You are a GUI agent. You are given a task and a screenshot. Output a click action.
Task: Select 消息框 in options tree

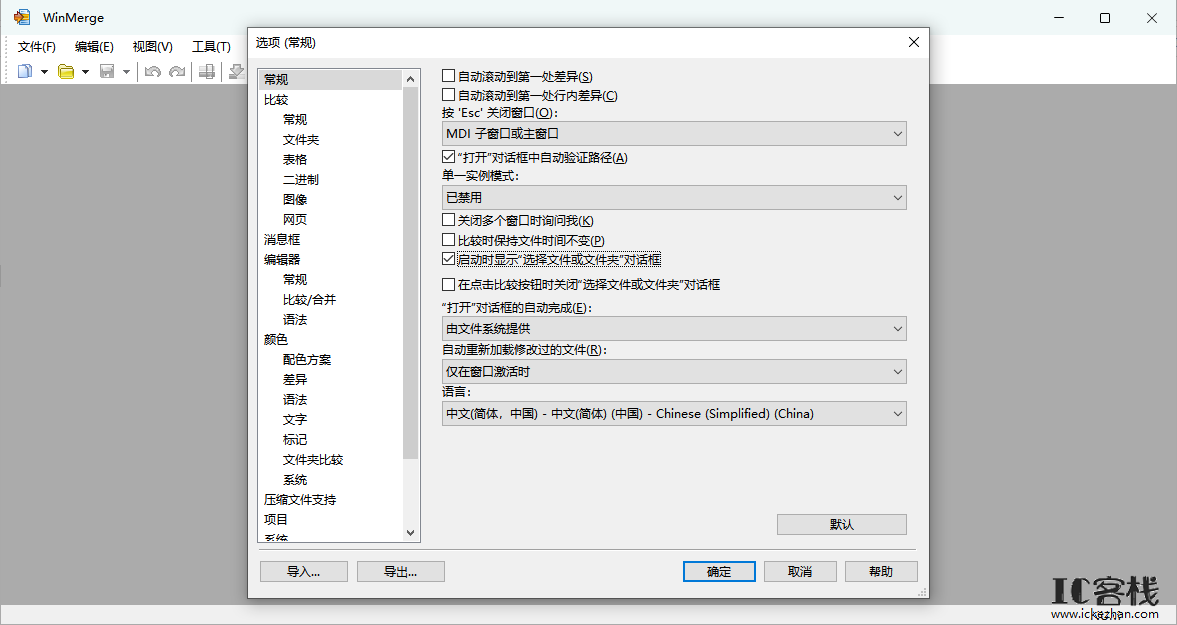click(282, 239)
